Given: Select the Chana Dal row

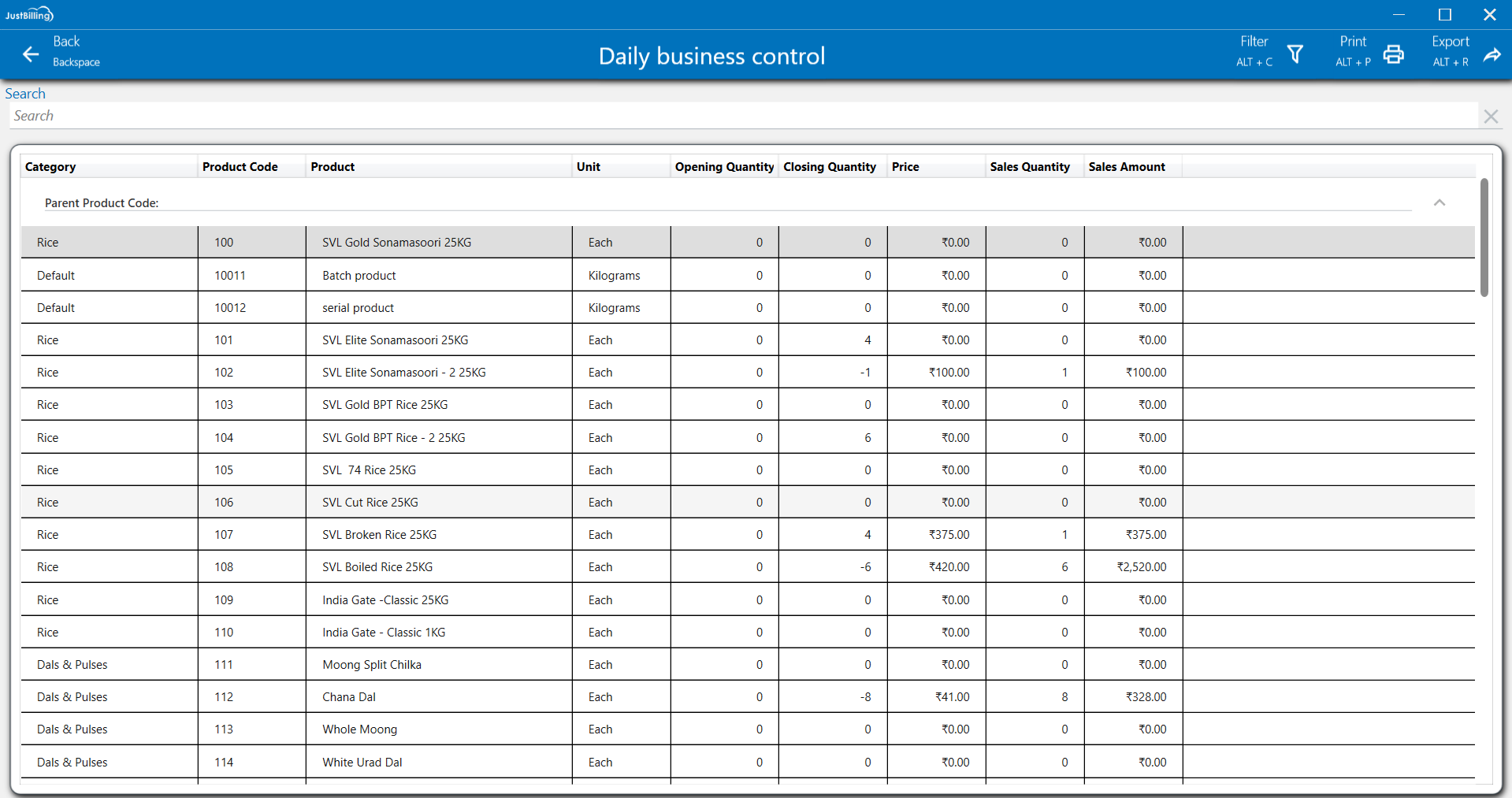Looking at the screenshot, I should 349,697.
